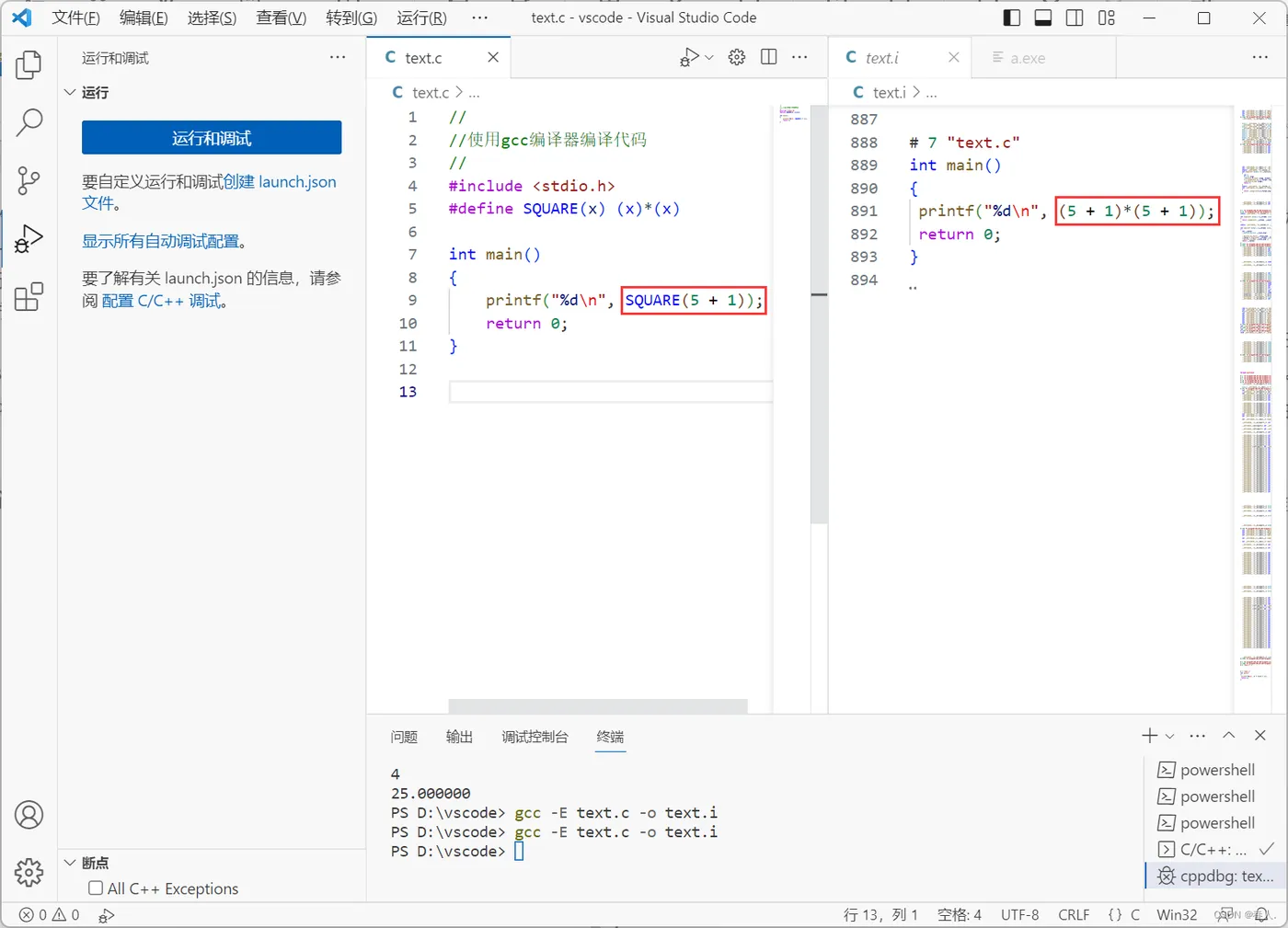Toggle All C++ Exceptions breakpoint checkbox

click(96, 888)
